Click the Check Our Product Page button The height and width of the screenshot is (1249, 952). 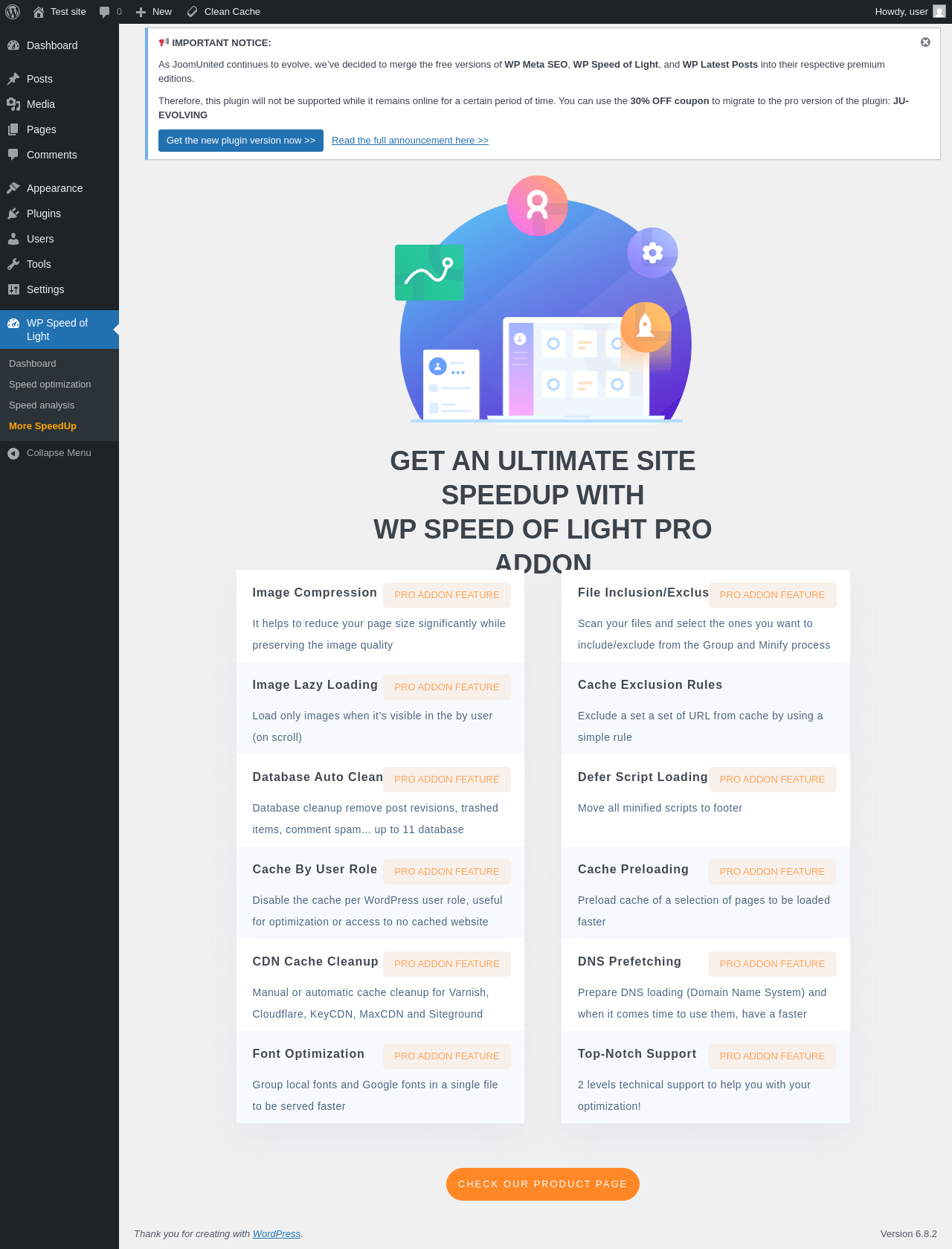click(x=543, y=1184)
